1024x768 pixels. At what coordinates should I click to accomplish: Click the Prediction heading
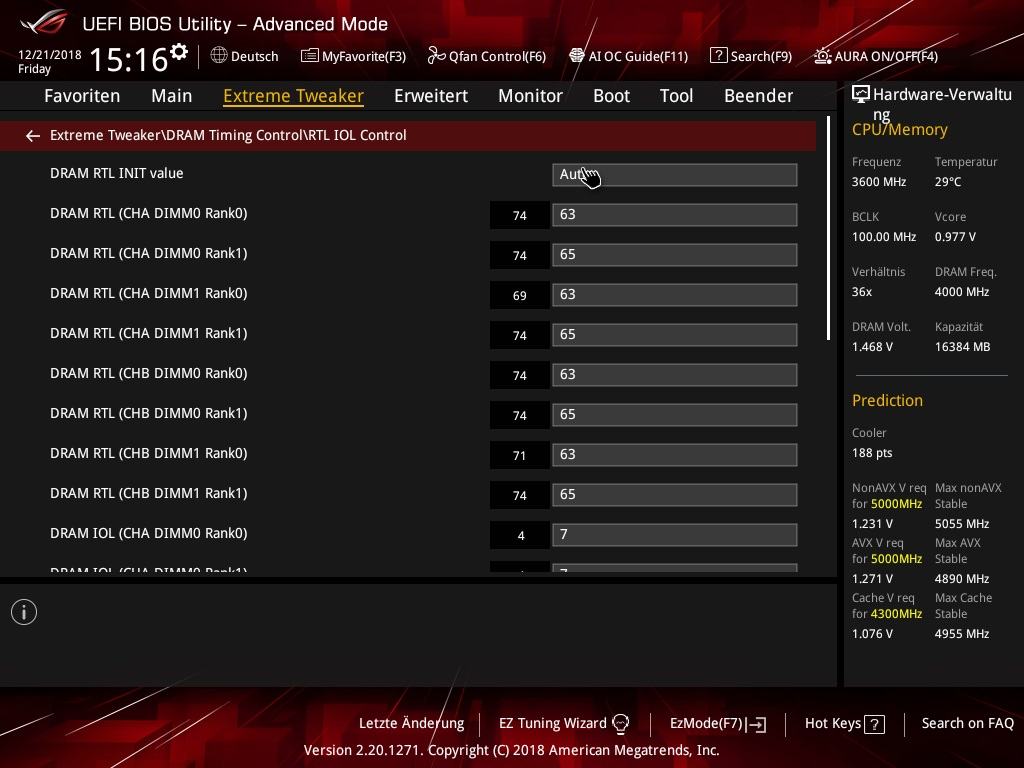point(888,400)
